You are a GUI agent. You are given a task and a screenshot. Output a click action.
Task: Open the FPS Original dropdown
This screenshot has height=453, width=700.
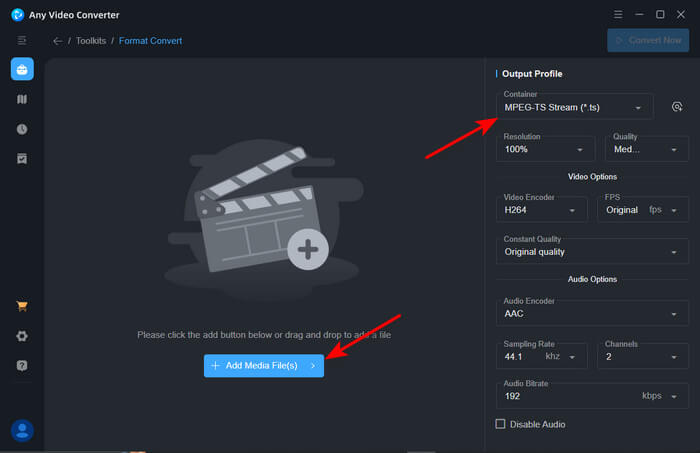tap(643, 209)
